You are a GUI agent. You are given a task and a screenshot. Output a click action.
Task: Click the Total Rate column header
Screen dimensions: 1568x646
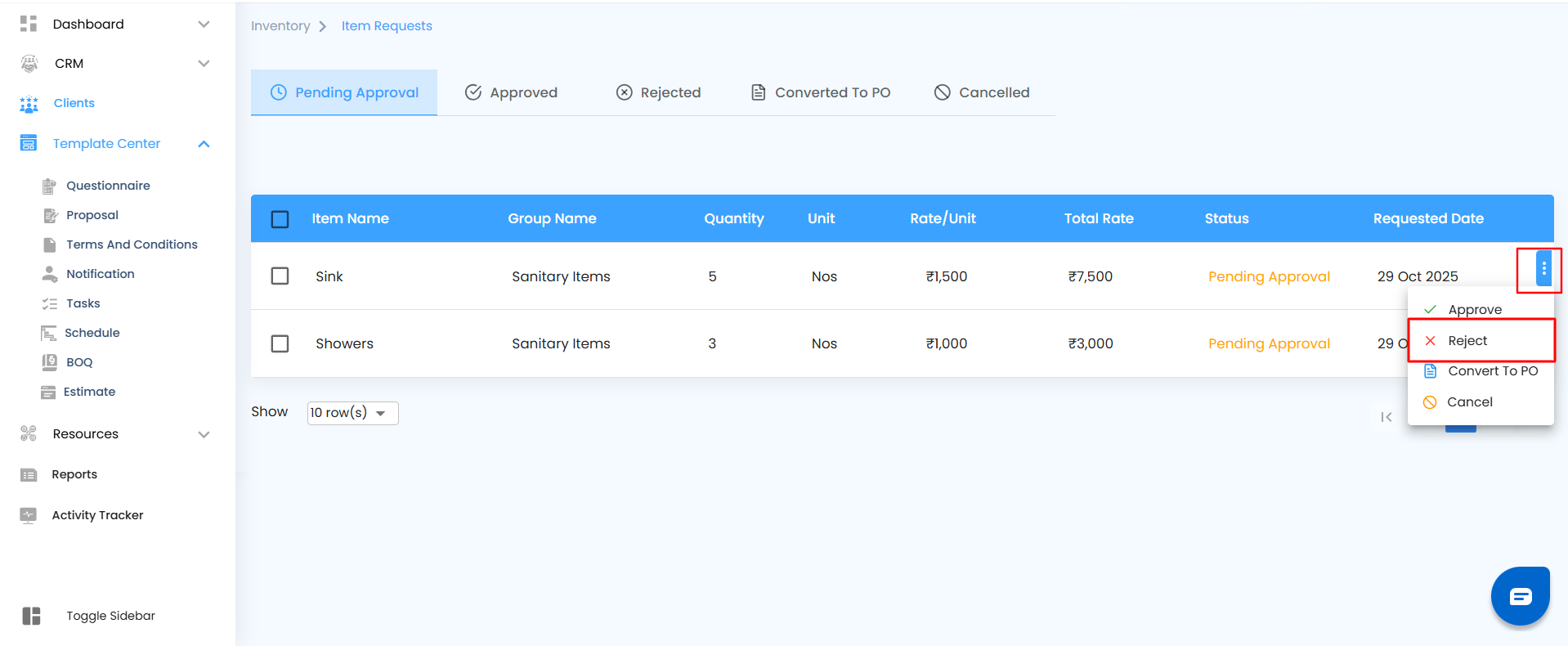point(1099,218)
